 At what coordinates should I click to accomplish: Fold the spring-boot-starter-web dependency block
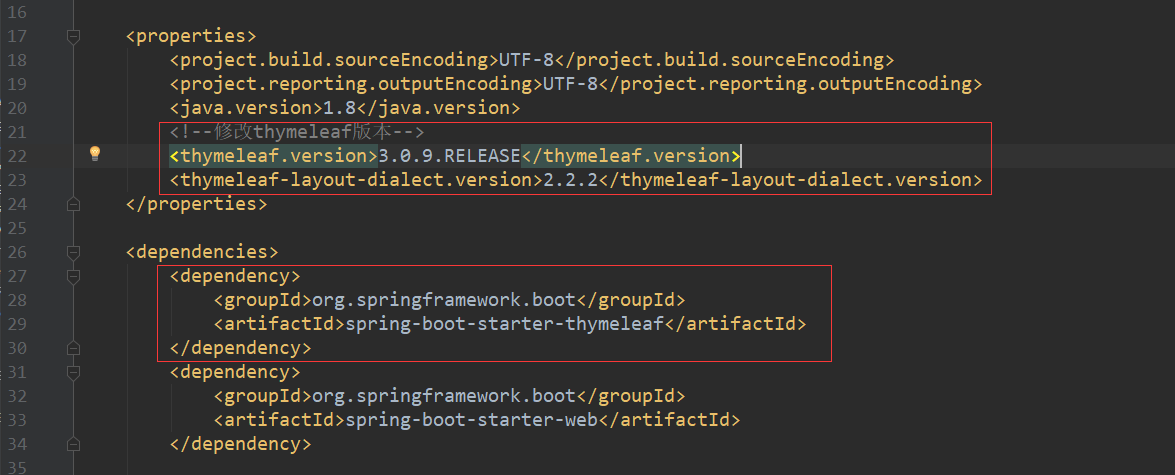(x=72, y=372)
